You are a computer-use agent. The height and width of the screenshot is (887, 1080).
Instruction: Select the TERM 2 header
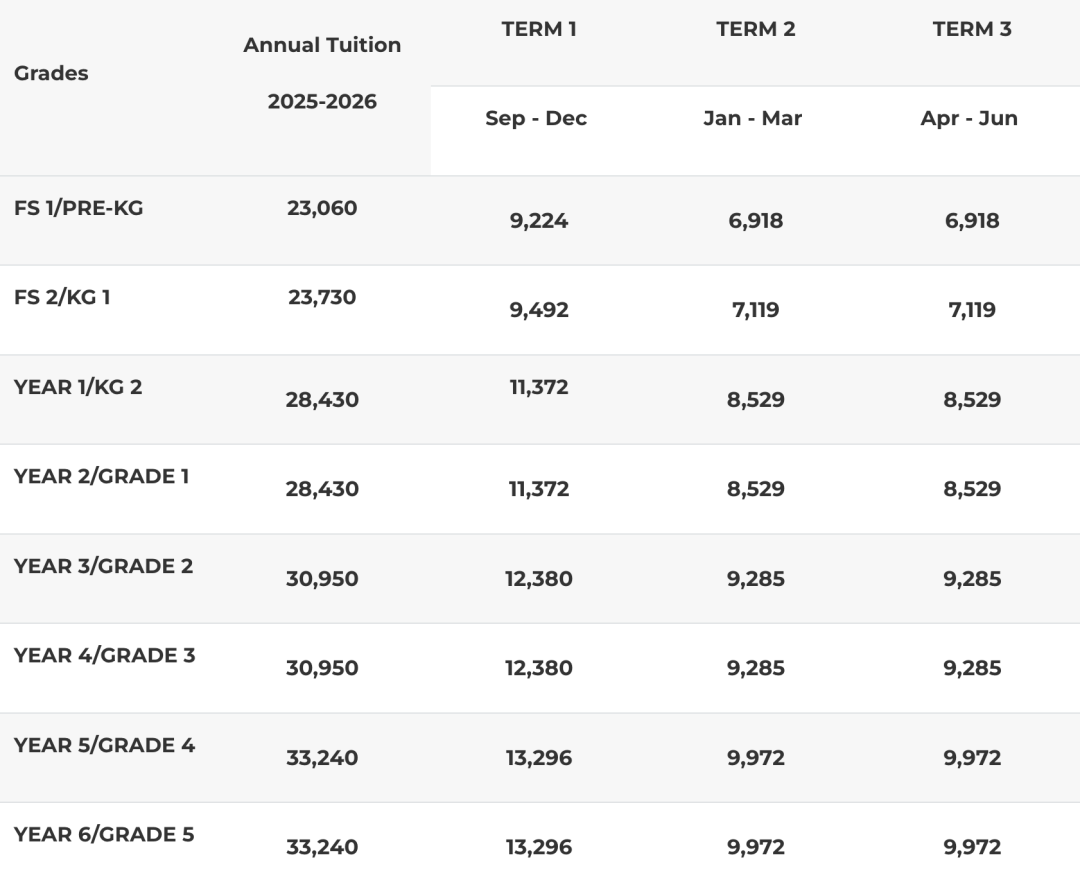755,29
